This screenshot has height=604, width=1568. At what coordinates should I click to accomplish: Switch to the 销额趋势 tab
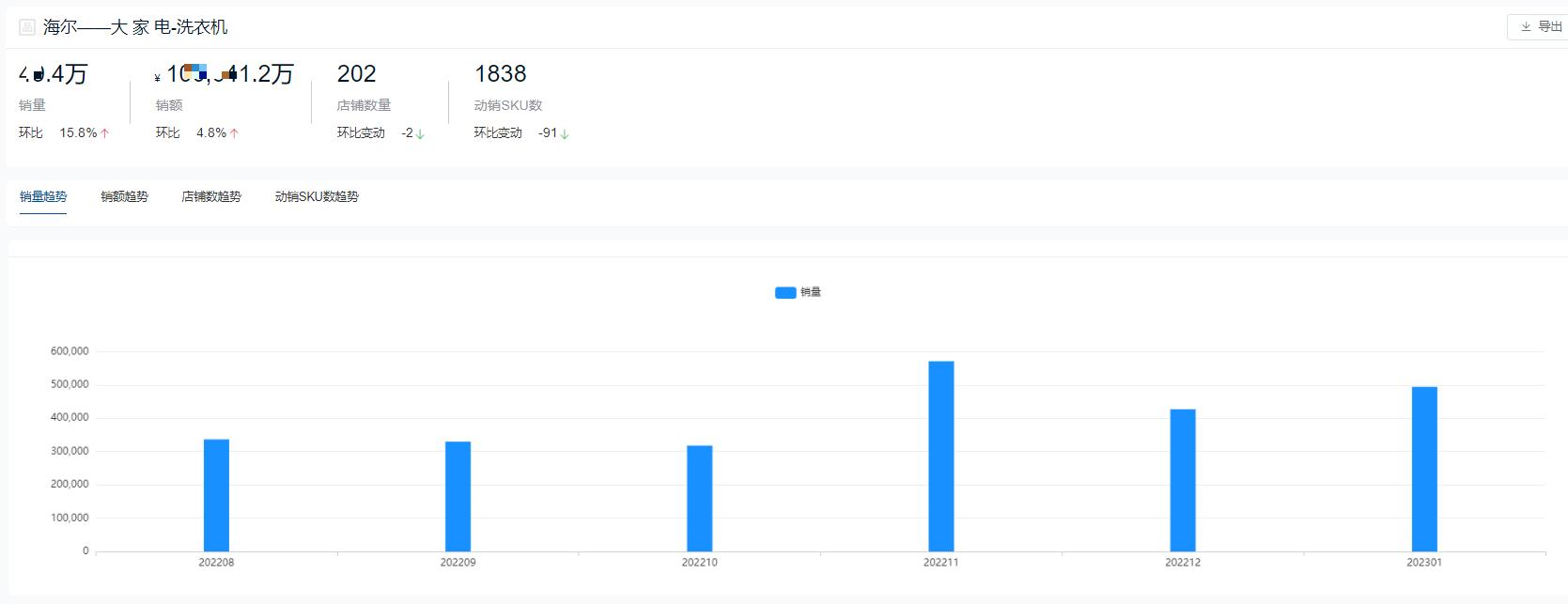click(124, 196)
